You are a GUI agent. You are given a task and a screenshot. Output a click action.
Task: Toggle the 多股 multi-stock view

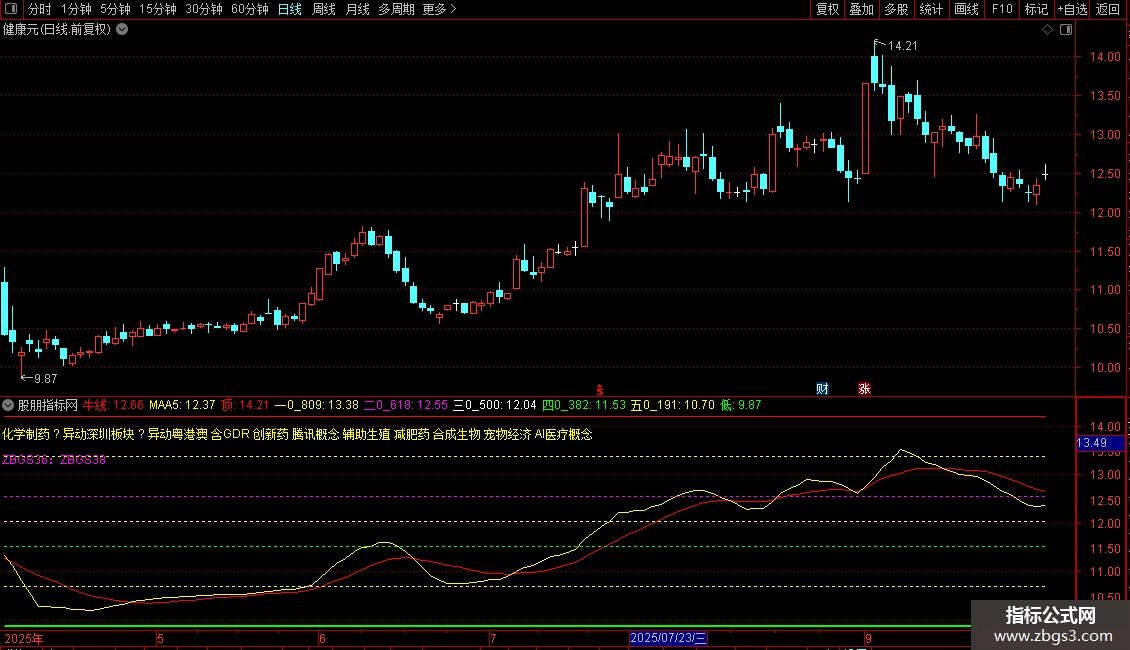pos(896,9)
